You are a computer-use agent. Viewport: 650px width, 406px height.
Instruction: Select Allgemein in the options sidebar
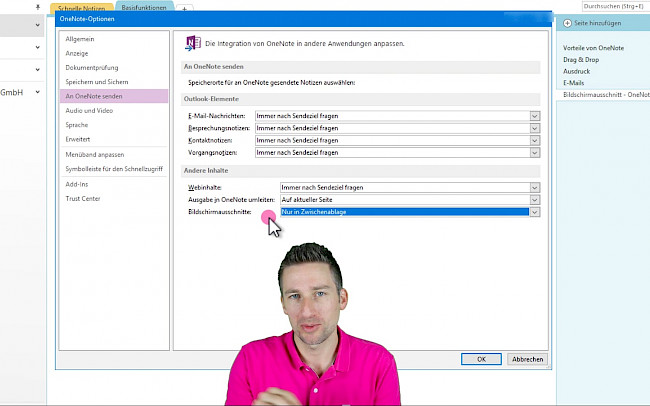pos(82,39)
